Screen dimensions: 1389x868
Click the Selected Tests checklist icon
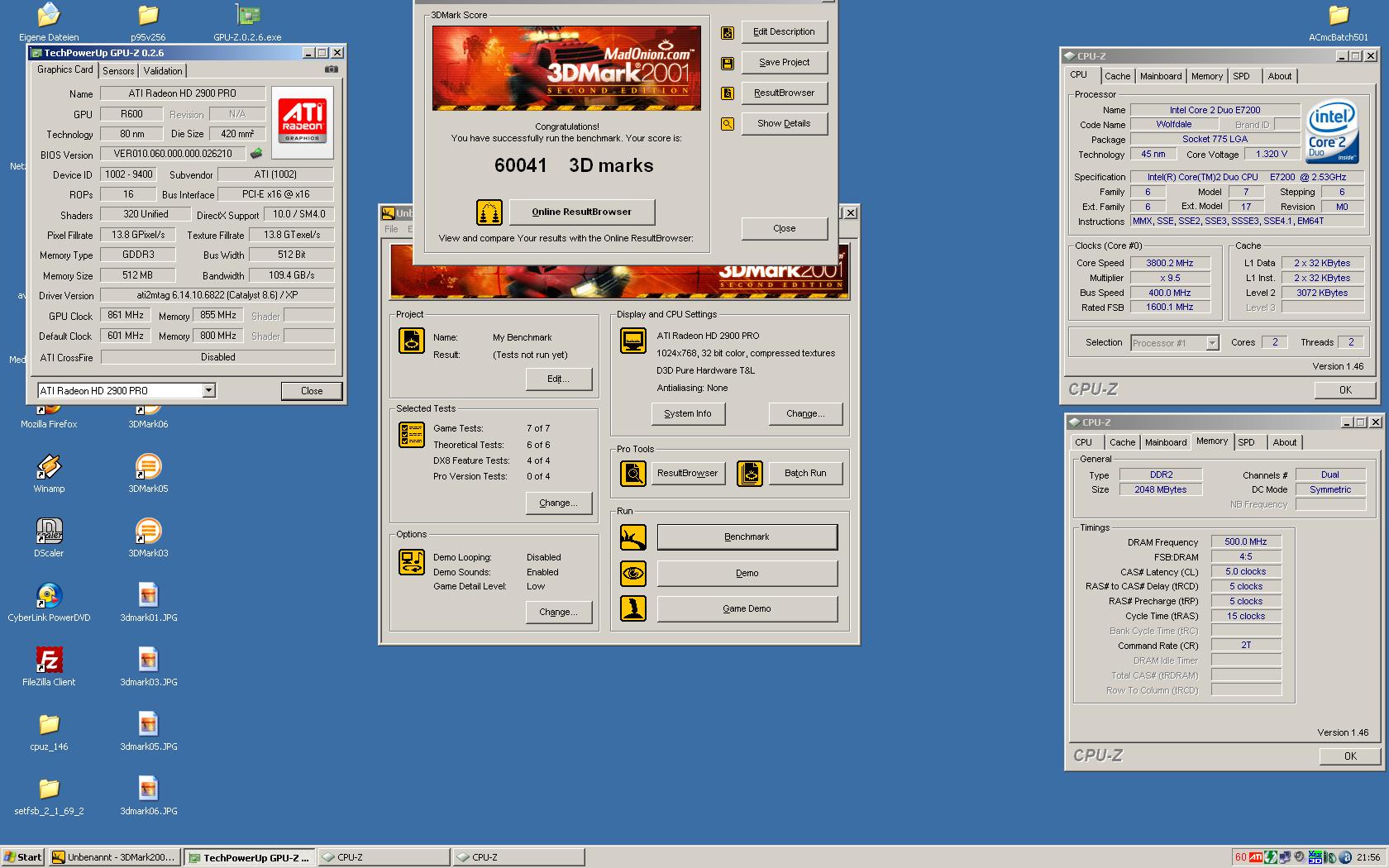(411, 434)
